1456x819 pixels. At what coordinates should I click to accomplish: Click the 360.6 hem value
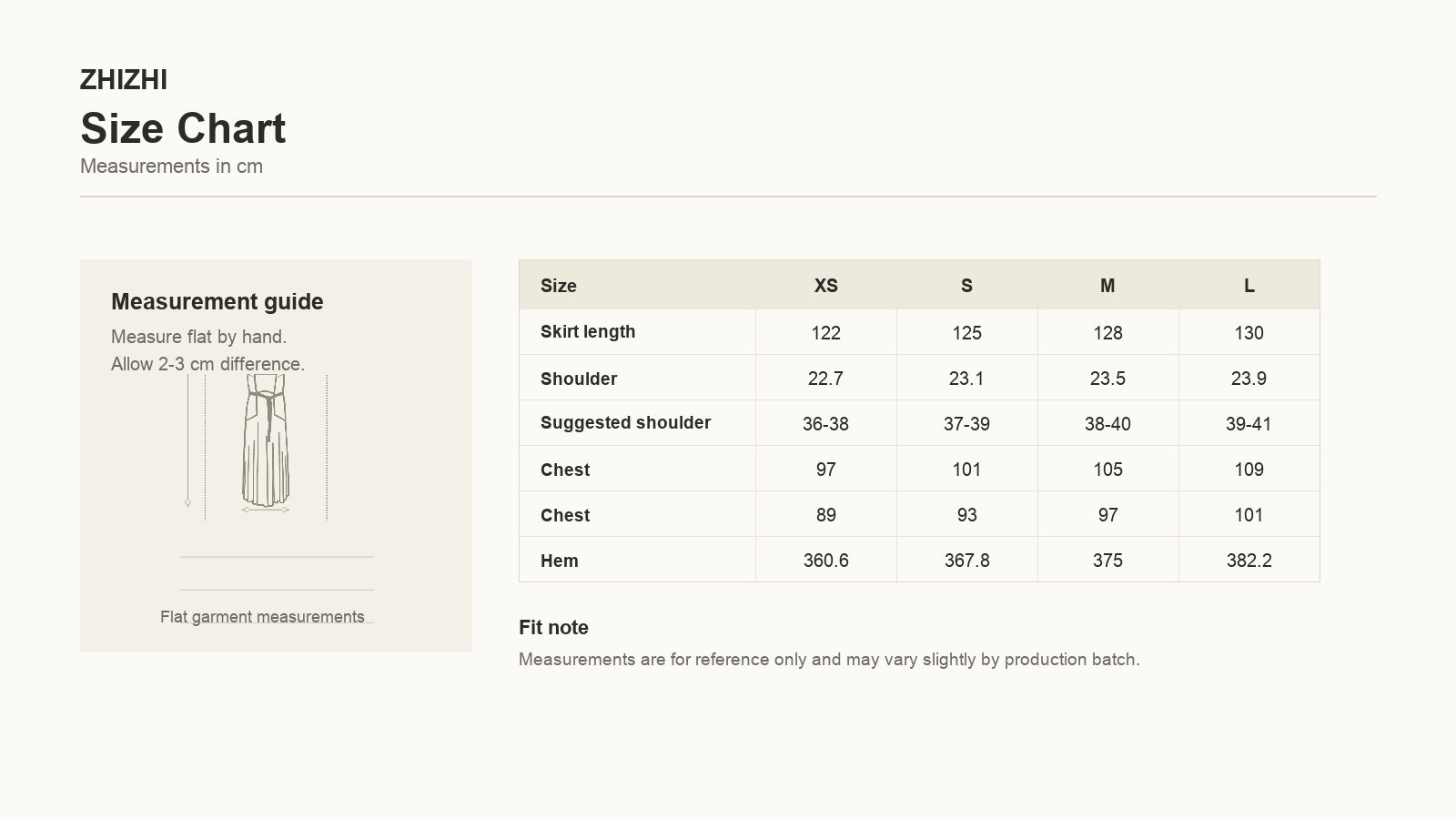click(825, 560)
